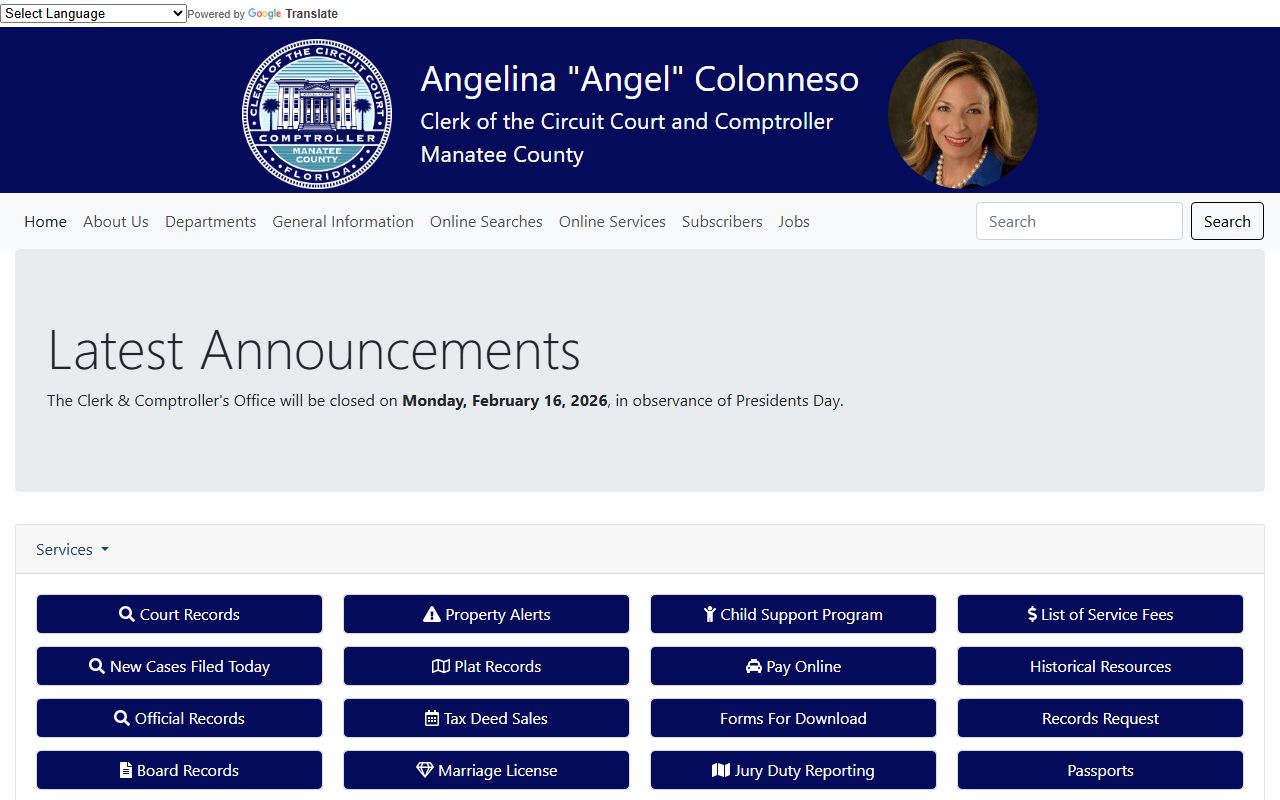
Task: Click the Manatee County Clerk seal logo
Action: point(317,114)
